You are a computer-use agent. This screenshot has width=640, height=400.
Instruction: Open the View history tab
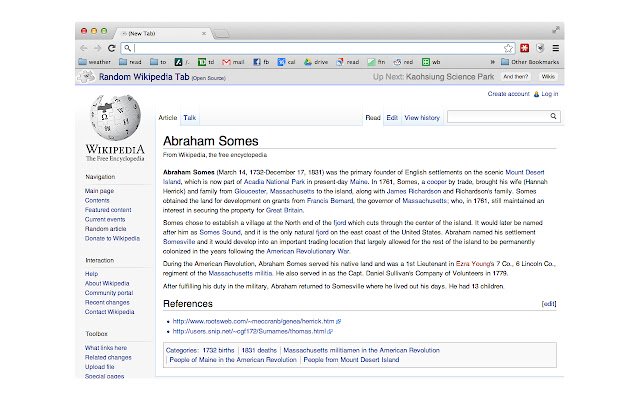422,118
